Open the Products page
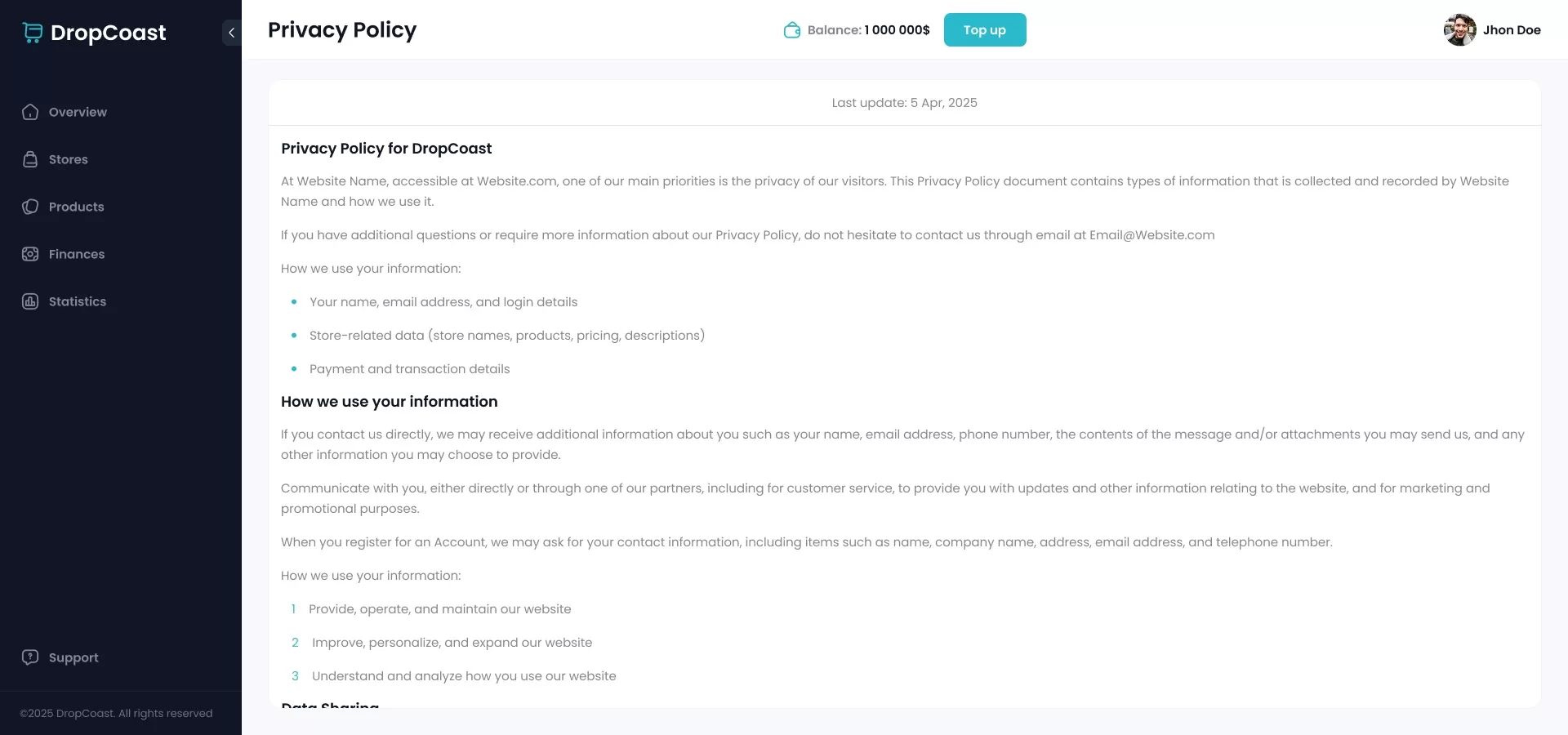Image resolution: width=1568 pixels, height=735 pixels. [x=77, y=207]
